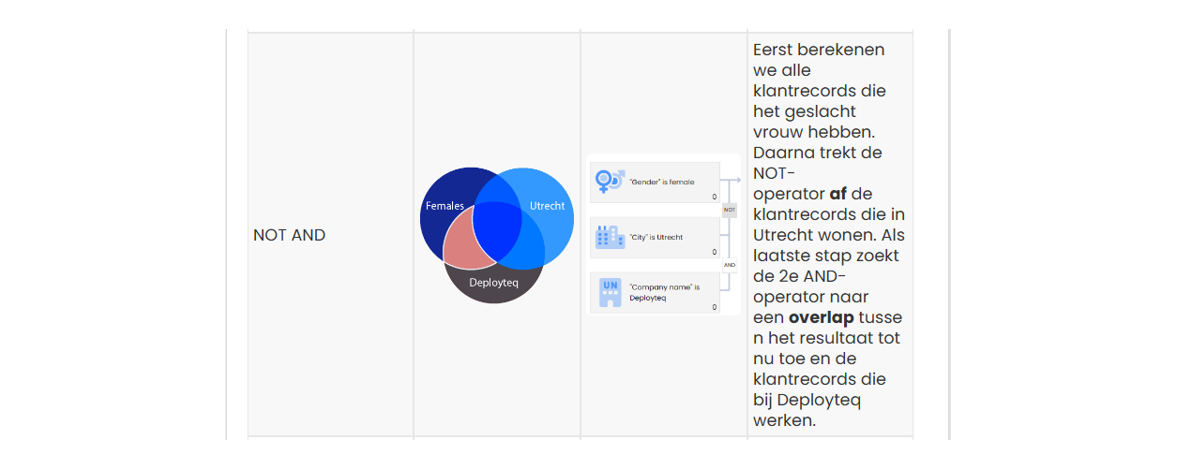
Task: Click the pink highlighted Venn segment
Action: point(466,243)
